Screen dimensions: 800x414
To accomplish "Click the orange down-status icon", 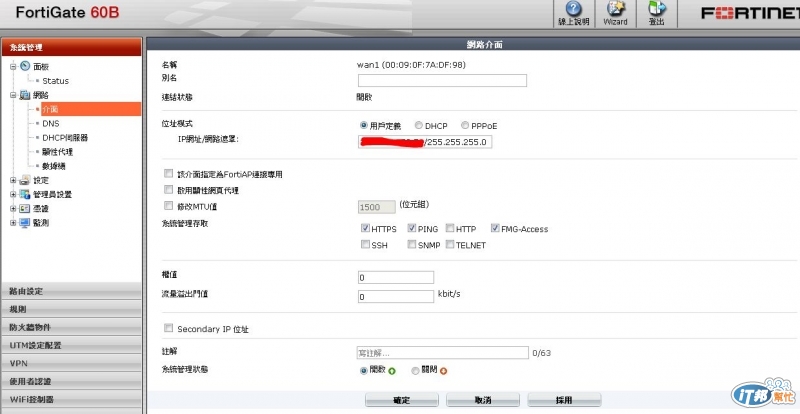I will (x=443, y=371).
